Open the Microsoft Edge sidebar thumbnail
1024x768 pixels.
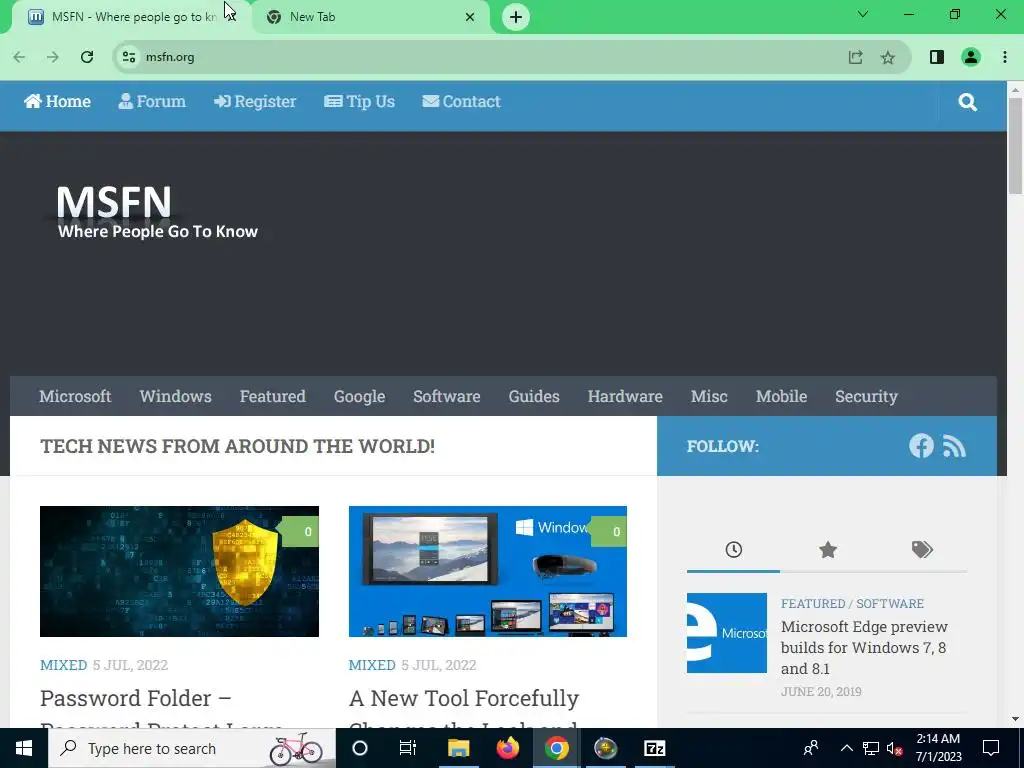click(x=727, y=633)
